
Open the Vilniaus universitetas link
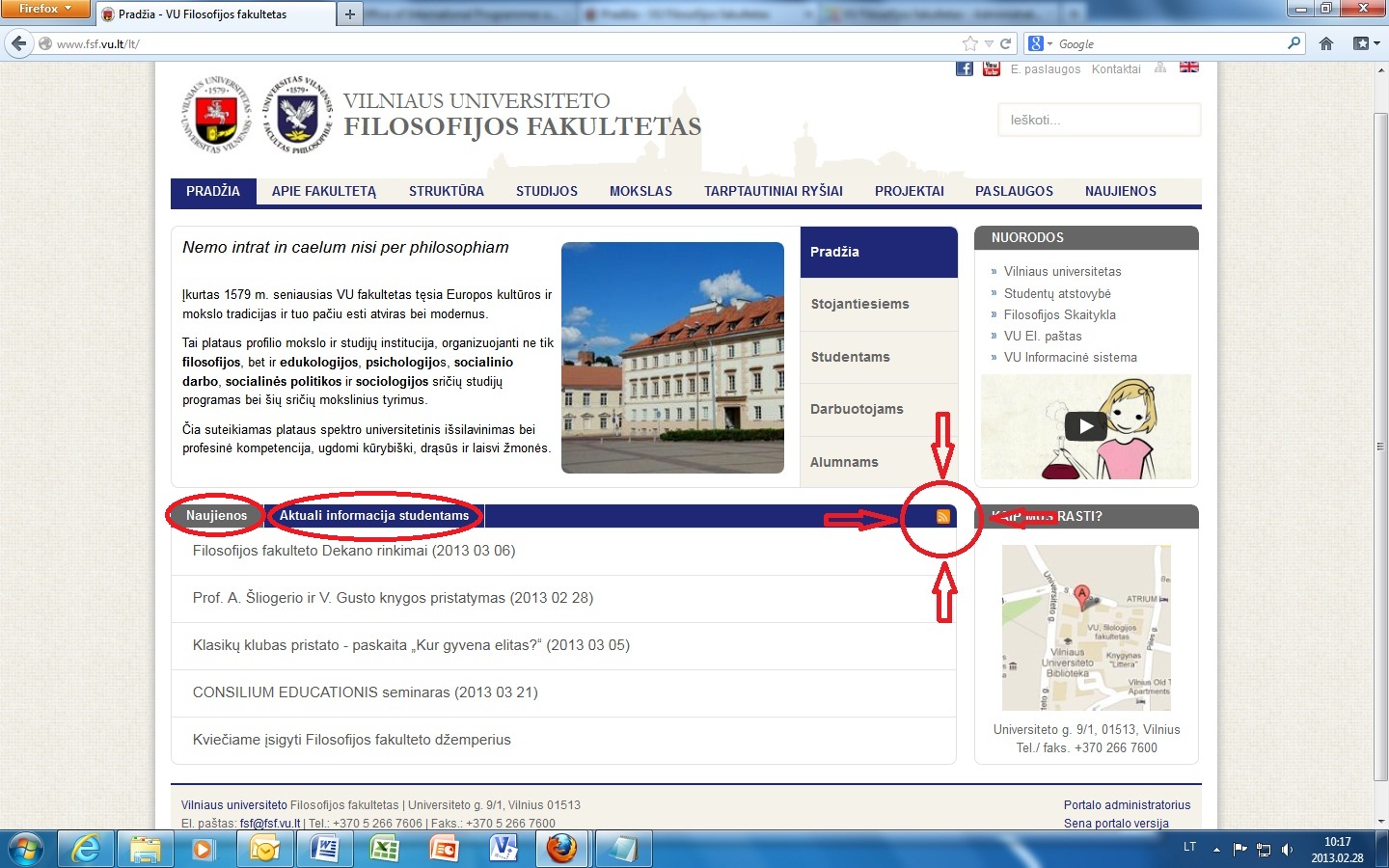pyautogui.click(x=1062, y=272)
